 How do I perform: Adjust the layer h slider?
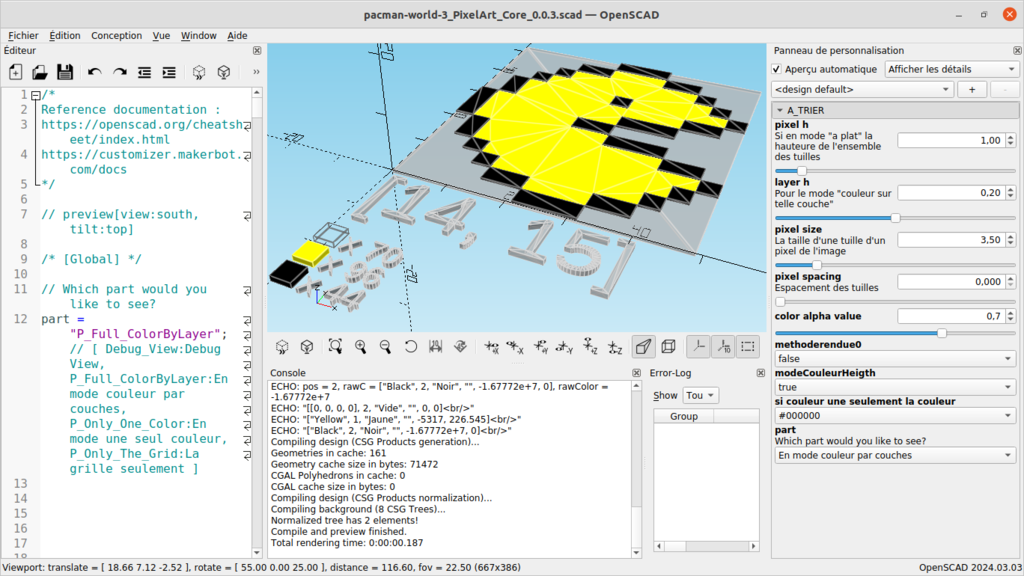click(895, 217)
